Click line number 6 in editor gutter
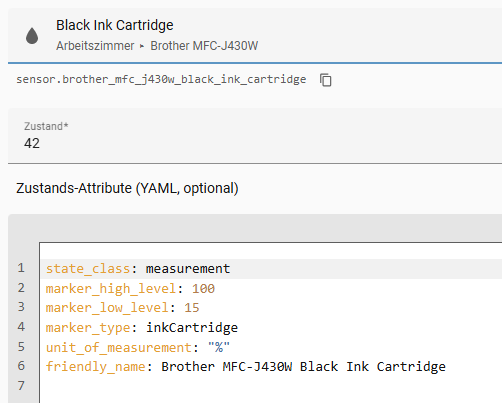Image resolution: width=502 pixels, height=403 pixels. pyautogui.click(x=21, y=366)
